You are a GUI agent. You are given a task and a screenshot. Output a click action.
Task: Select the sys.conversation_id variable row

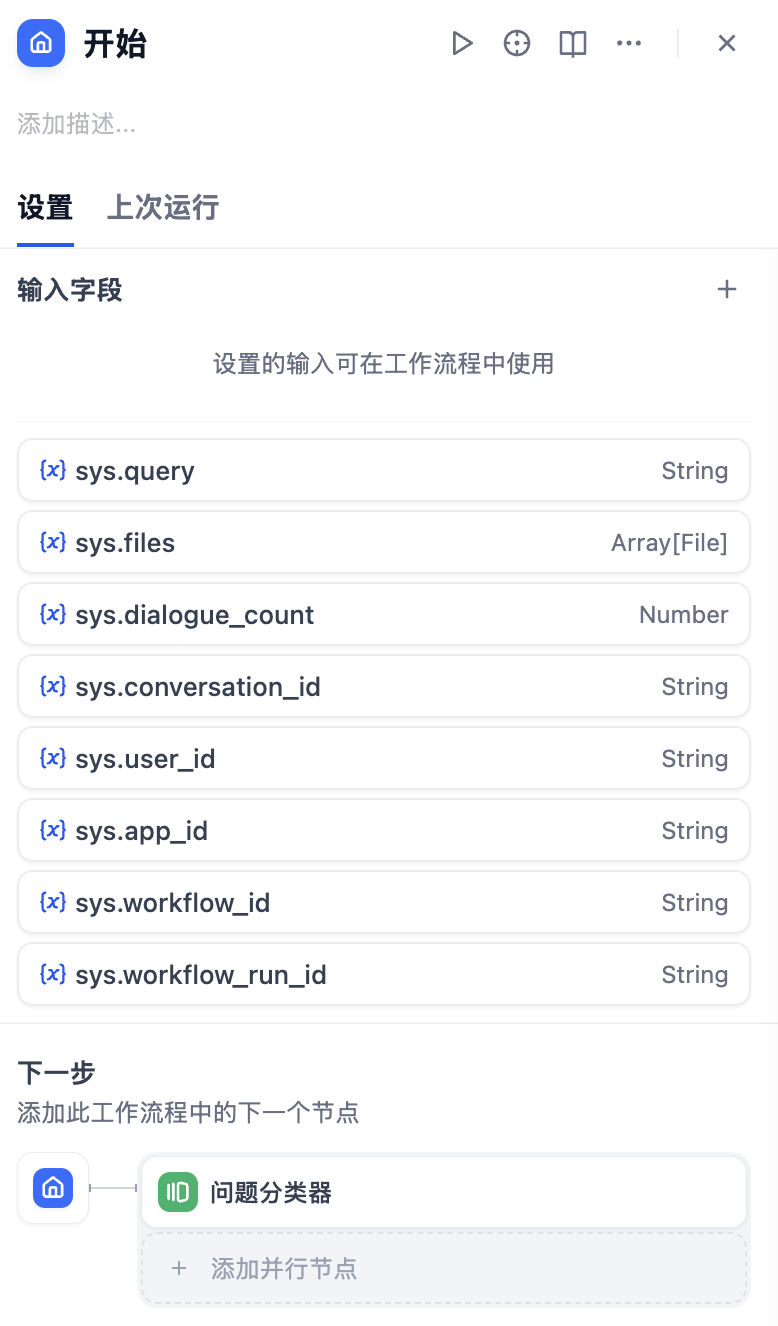click(384, 687)
